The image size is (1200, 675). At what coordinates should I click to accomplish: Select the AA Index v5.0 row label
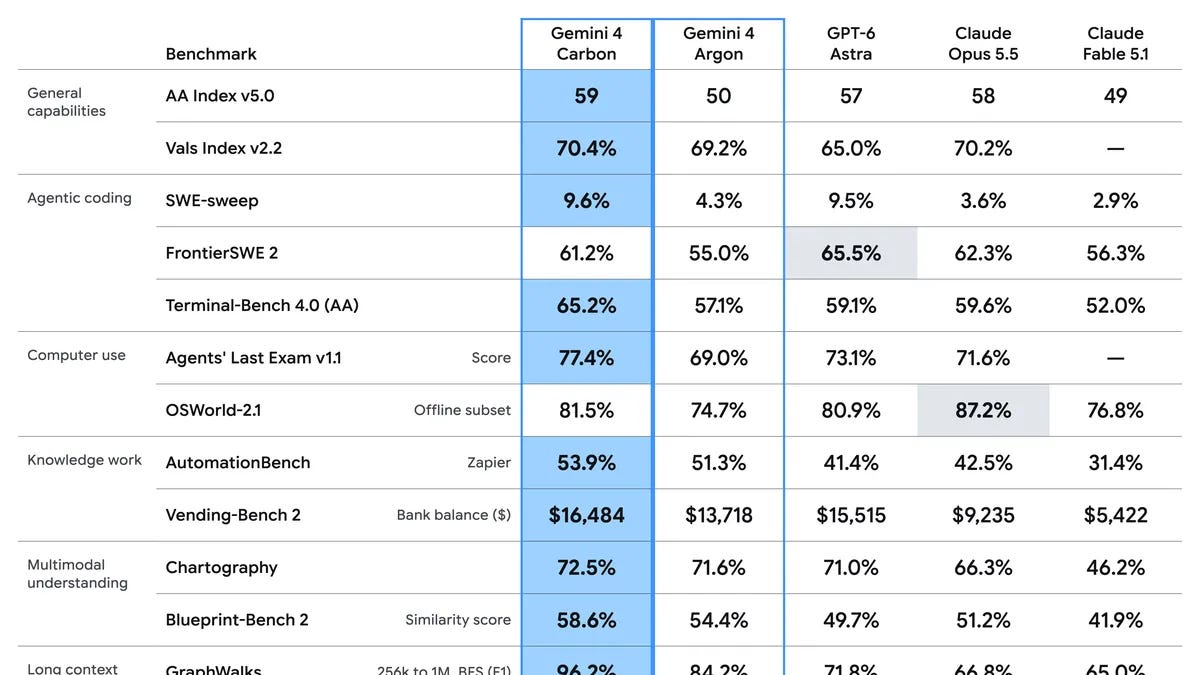click(220, 96)
